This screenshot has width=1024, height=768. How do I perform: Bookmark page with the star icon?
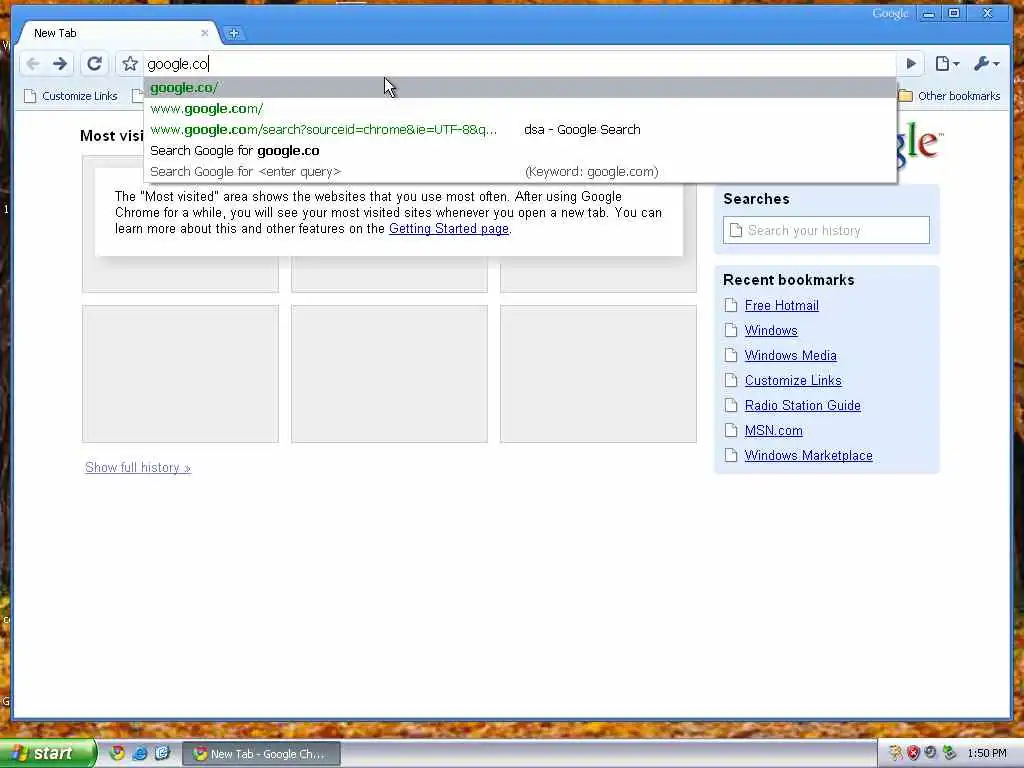(x=130, y=64)
